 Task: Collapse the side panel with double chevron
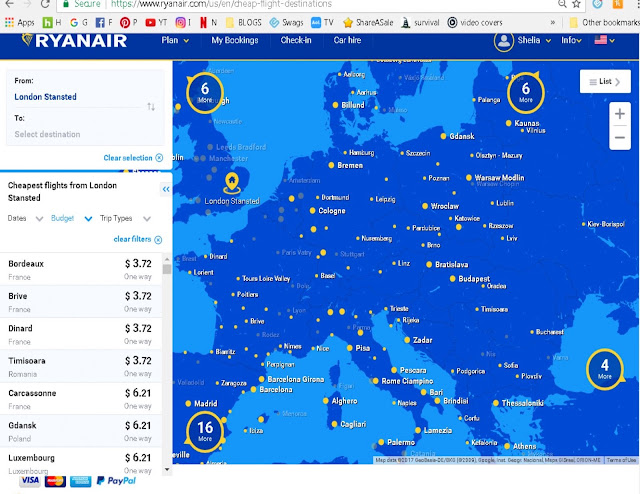click(x=166, y=189)
